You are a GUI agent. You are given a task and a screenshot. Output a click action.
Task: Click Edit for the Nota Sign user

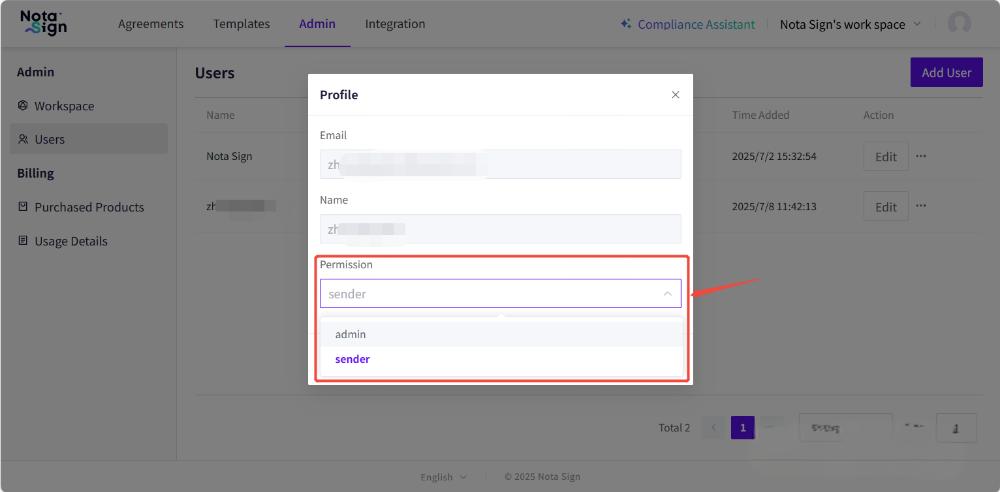885,156
